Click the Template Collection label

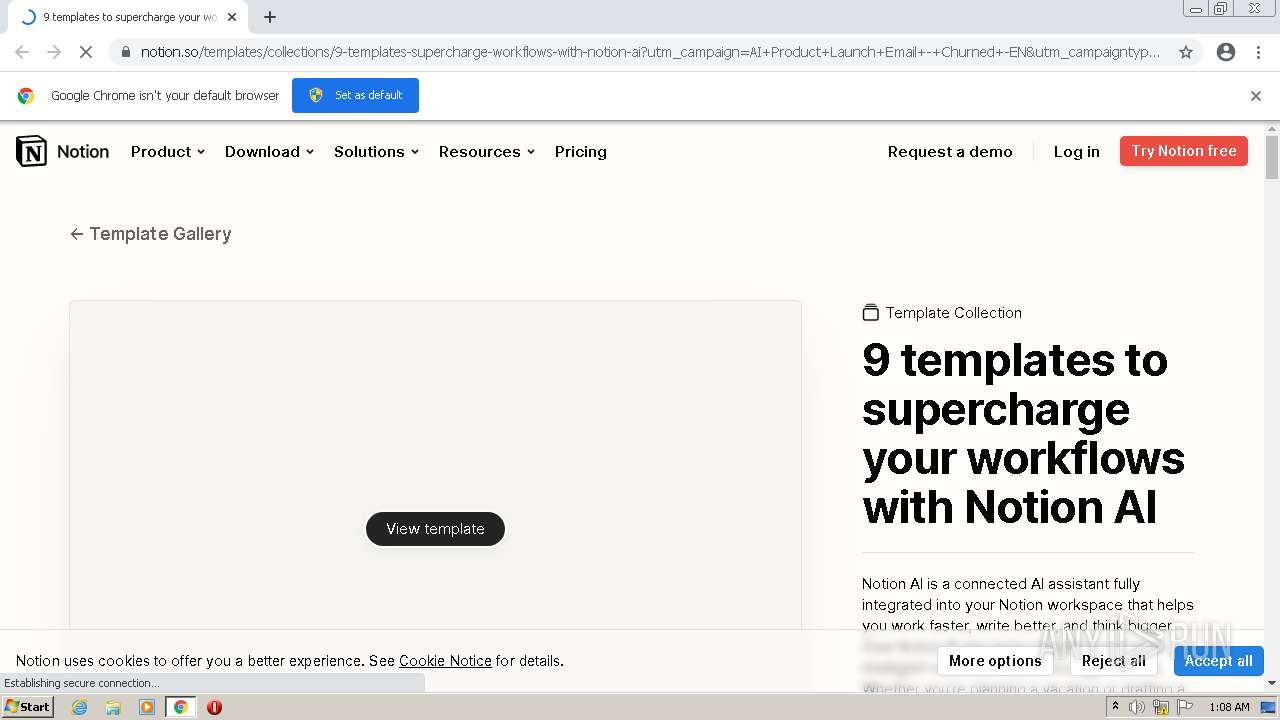click(954, 313)
